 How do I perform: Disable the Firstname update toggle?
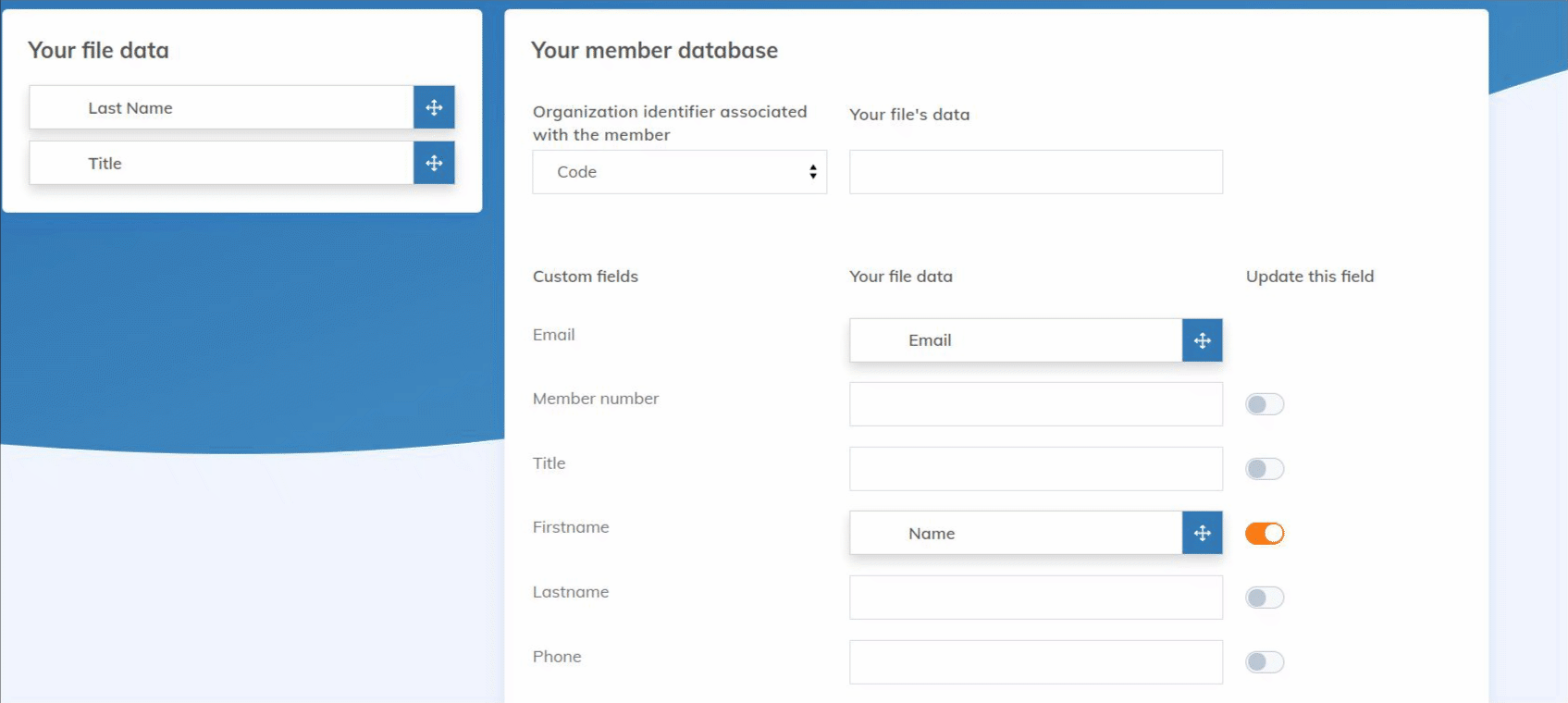[x=1264, y=534]
